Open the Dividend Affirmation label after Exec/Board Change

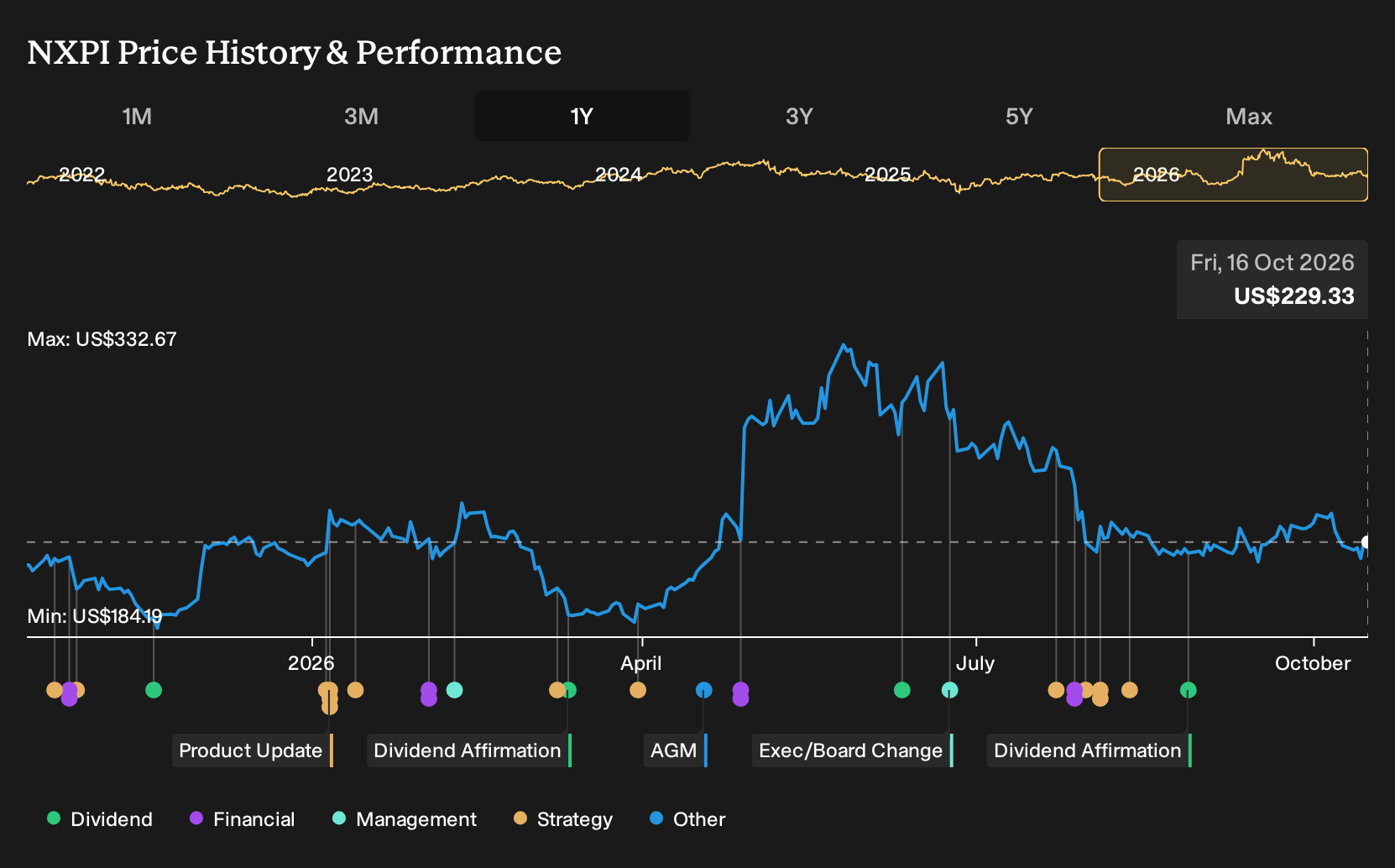click(x=1089, y=750)
